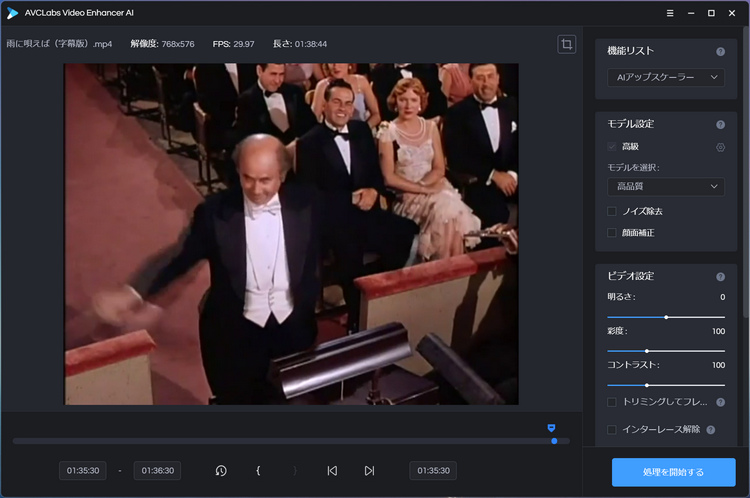Click the trim start time field 01:35:30
Viewport: 750px width, 498px height.
pos(83,471)
